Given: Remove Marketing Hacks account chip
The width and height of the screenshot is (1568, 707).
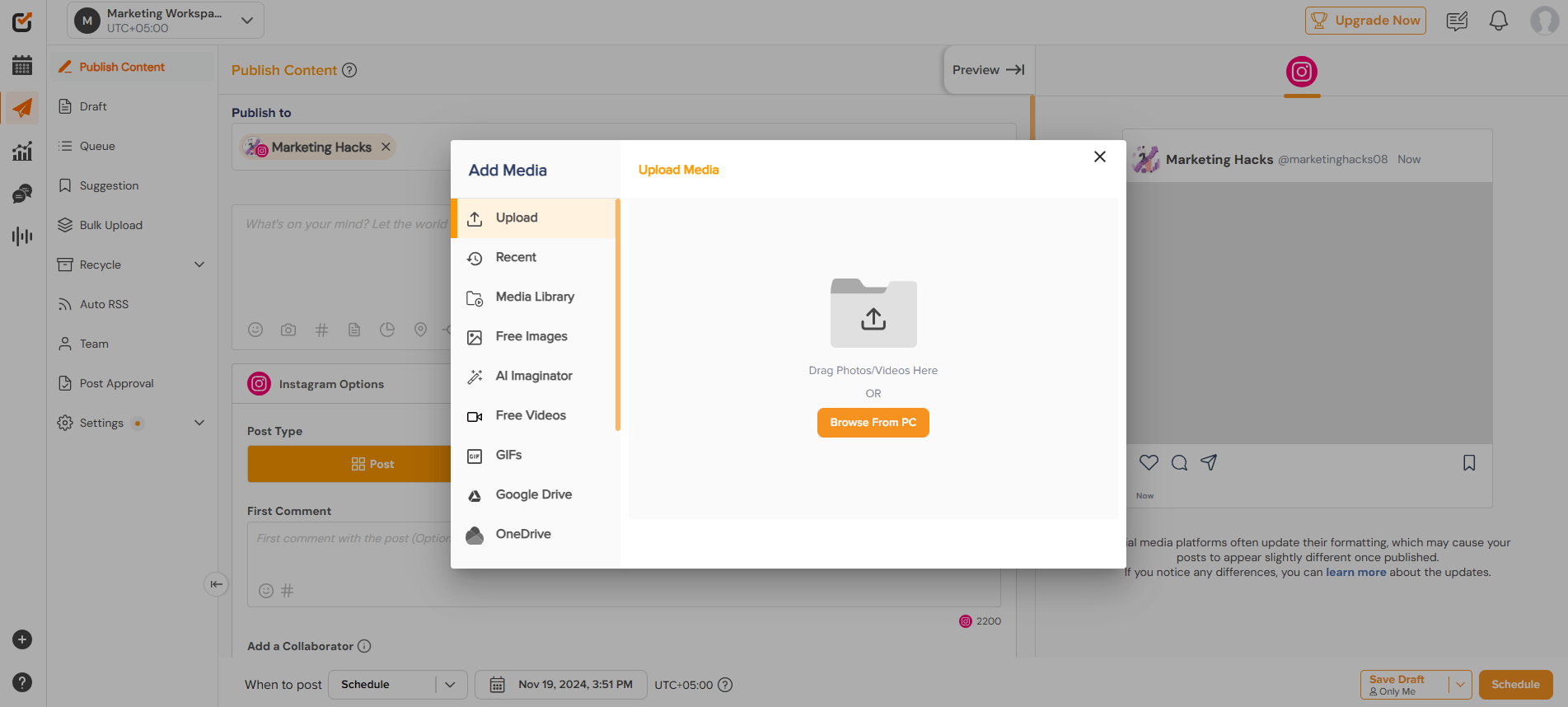Looking at the screenshot, I should click(x=386, y=147).
